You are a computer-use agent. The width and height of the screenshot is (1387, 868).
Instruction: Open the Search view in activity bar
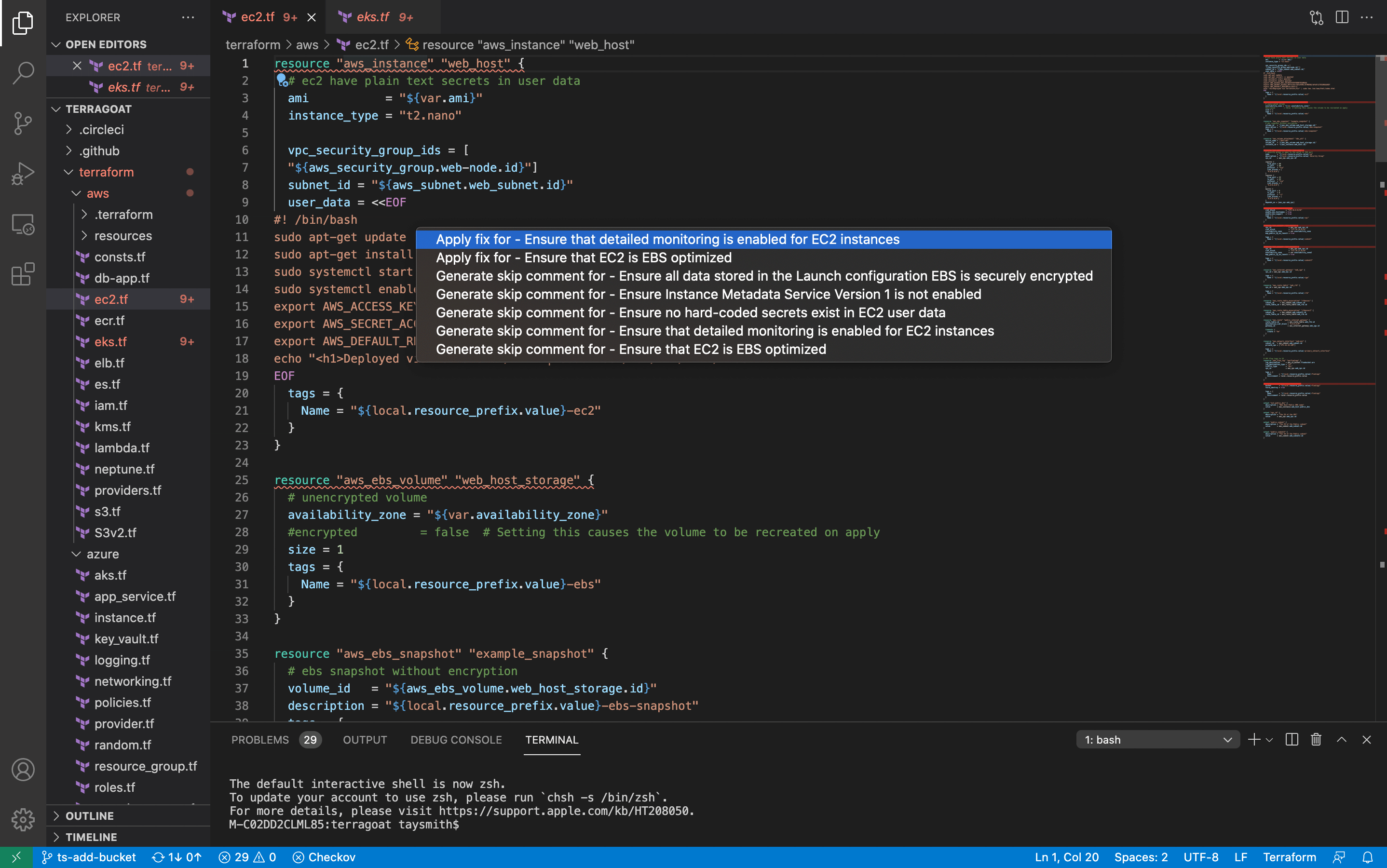[x=23, y=73]
